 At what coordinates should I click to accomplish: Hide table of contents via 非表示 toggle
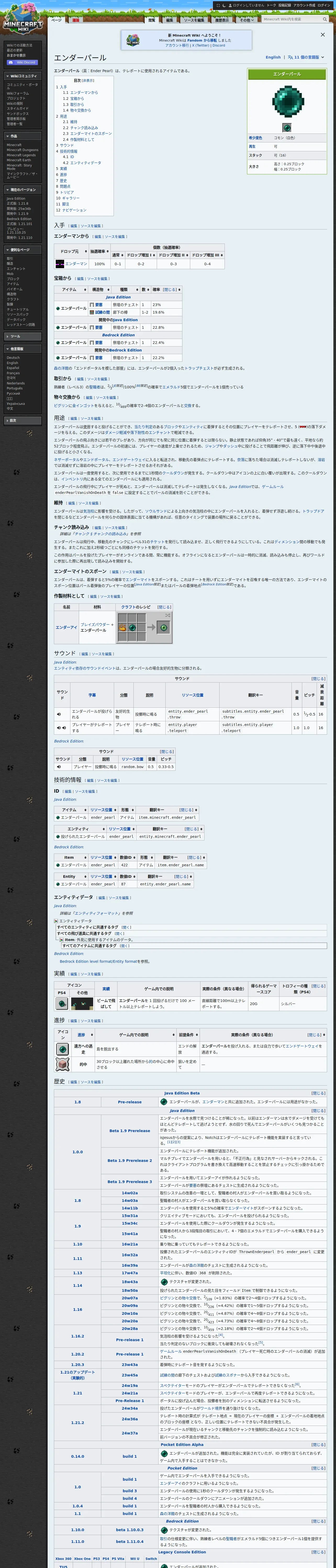(x=88, y=80)
